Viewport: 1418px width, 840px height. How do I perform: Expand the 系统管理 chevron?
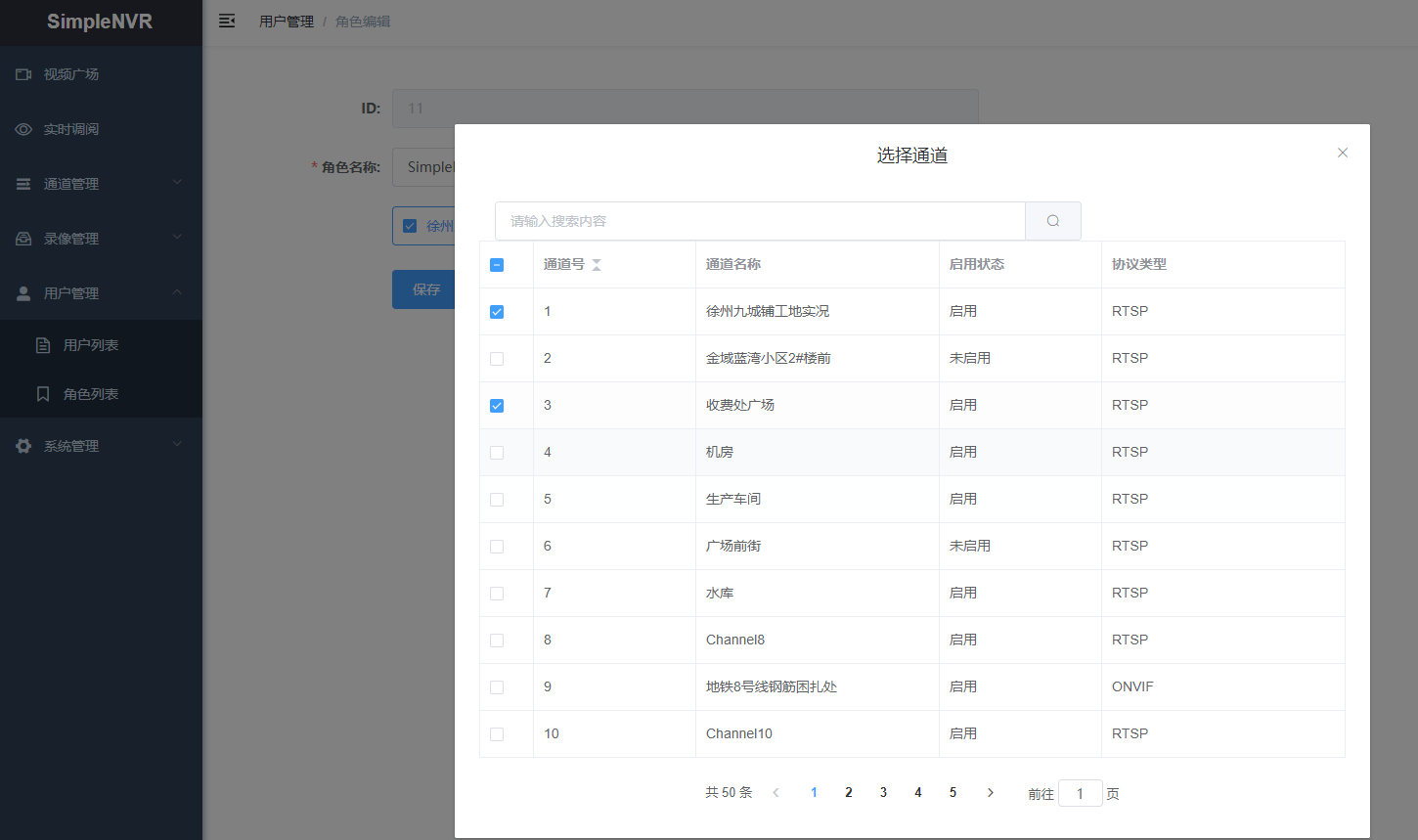click(x=177, y=445)
